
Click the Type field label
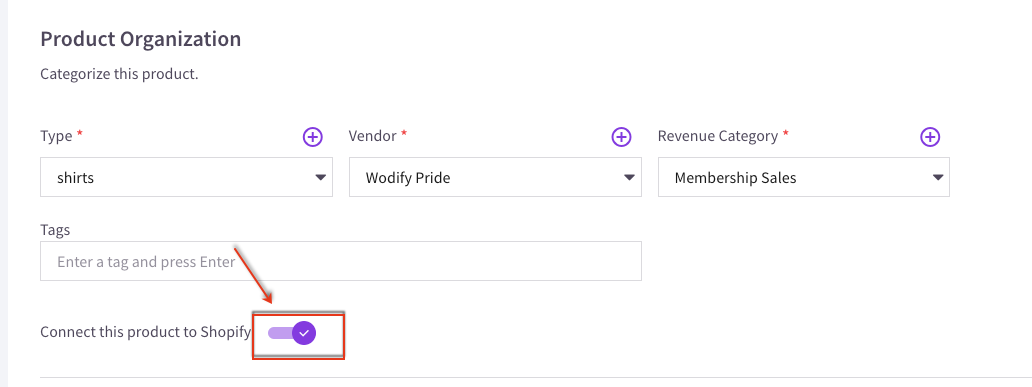coord(56,136)
